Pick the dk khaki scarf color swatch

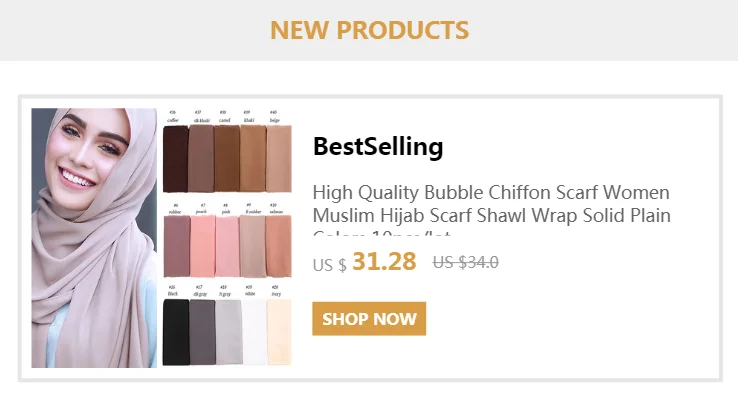[x=201, y=159]
